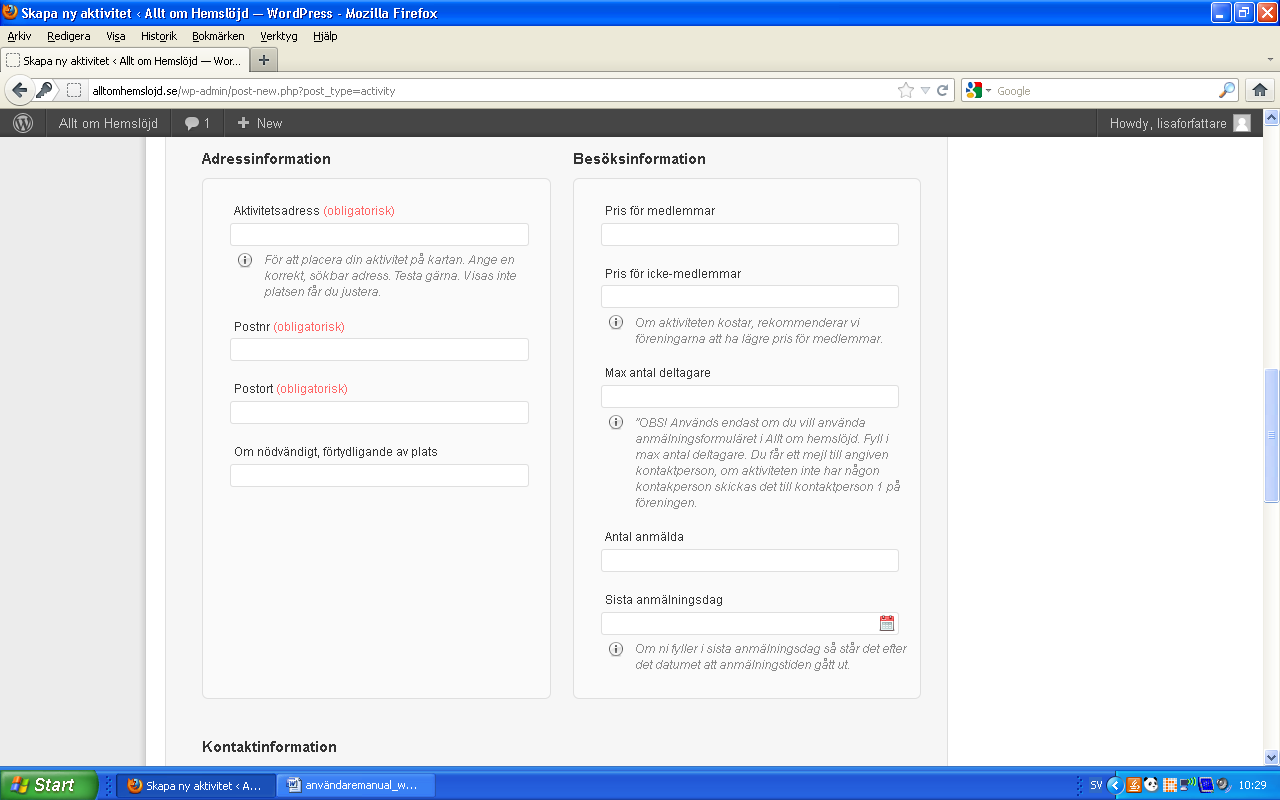Click the panda icon in system tray
1280x800 pixels.
[x=1152, y=785]
